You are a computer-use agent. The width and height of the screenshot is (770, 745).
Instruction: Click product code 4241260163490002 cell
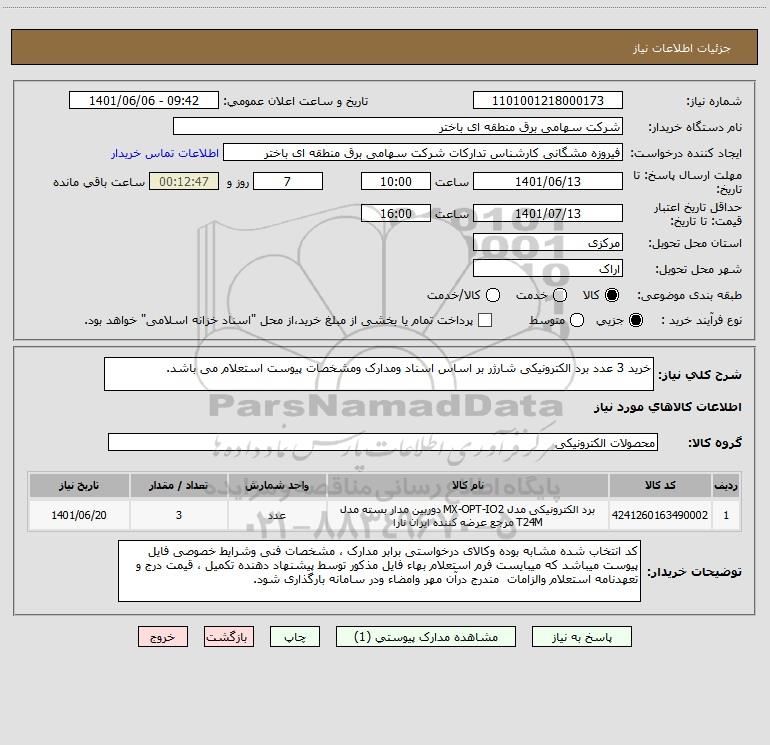[x=660, y=515]
